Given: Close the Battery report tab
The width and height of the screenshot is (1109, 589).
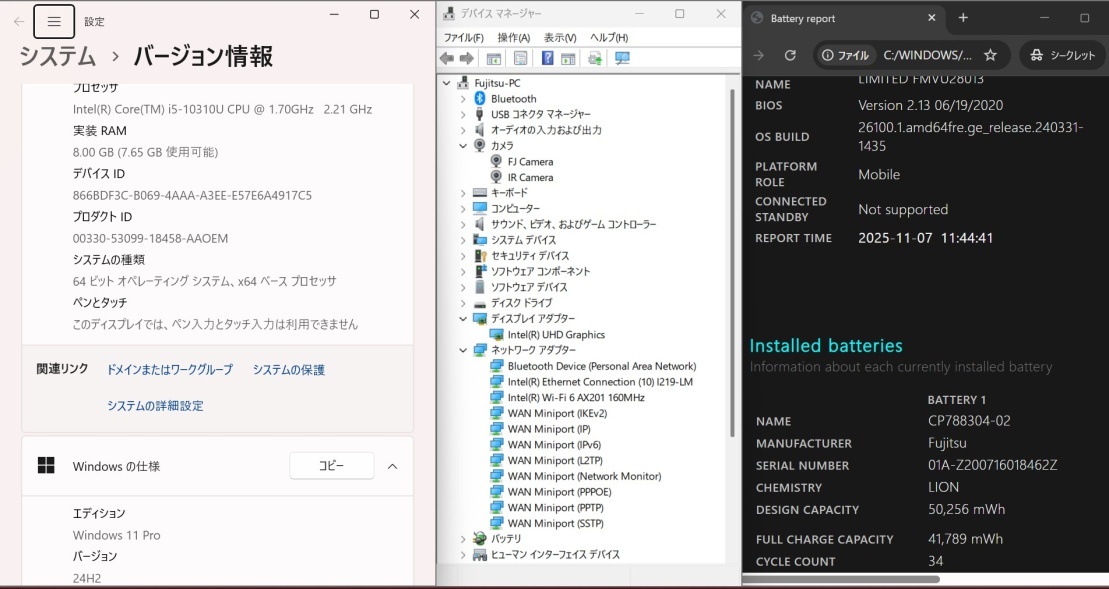Looking at the screenshot, I should tap(931, 18).
